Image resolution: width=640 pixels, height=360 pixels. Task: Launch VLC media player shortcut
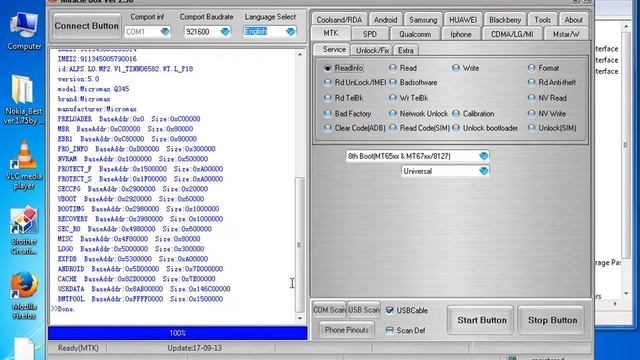click(x=24, y=165)
